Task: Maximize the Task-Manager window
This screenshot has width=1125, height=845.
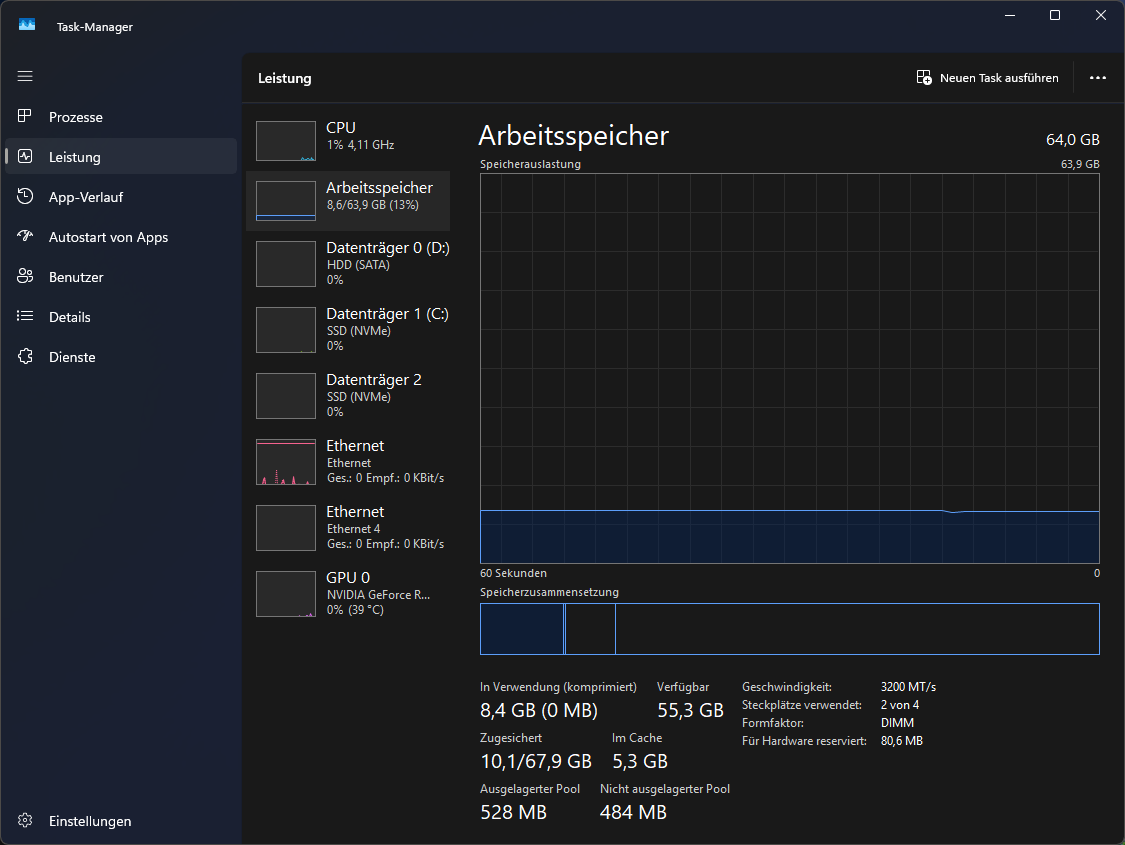Action: (1055, 15)
